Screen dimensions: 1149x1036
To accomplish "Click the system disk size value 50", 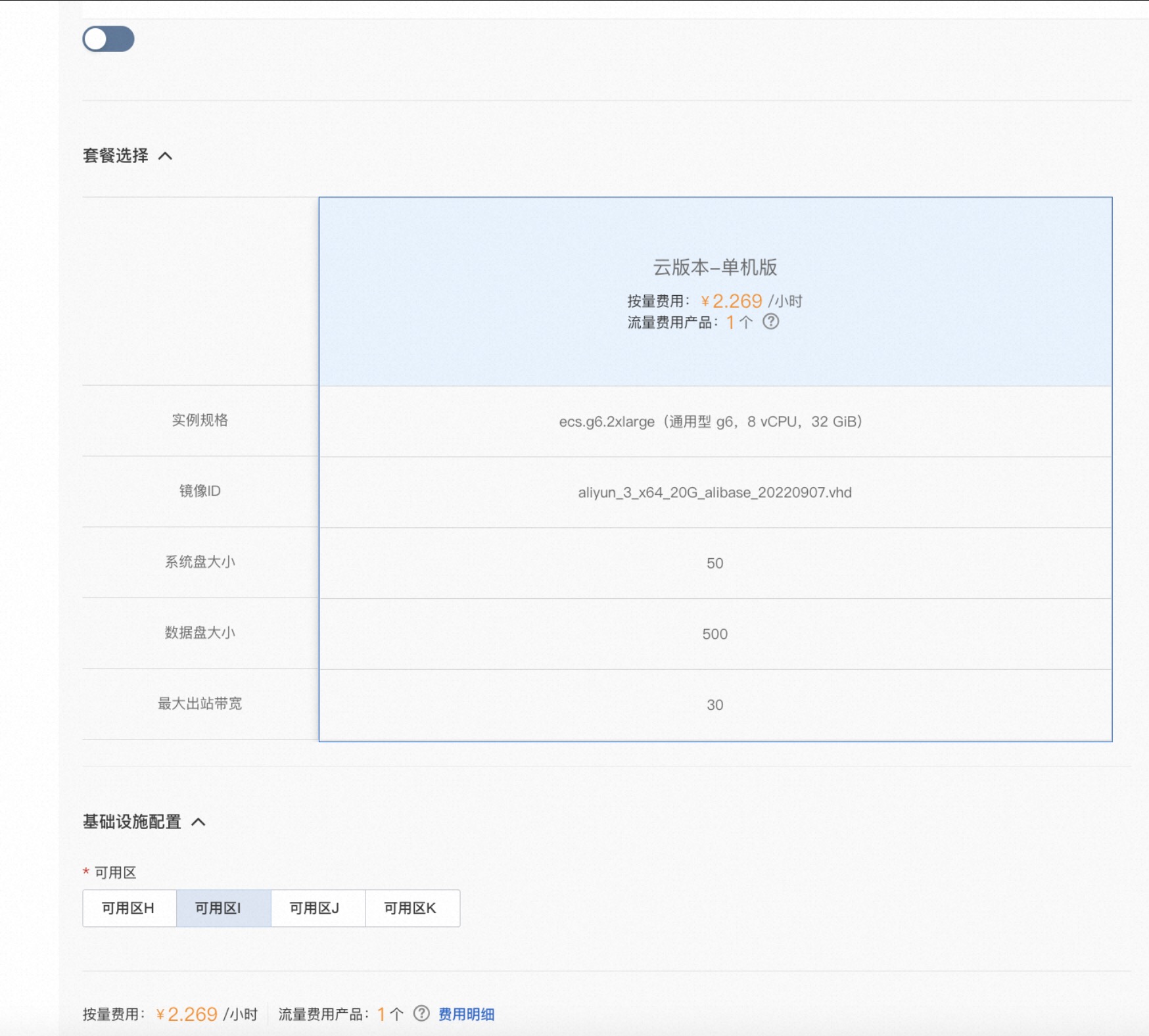I will click(x=715, y=563).
